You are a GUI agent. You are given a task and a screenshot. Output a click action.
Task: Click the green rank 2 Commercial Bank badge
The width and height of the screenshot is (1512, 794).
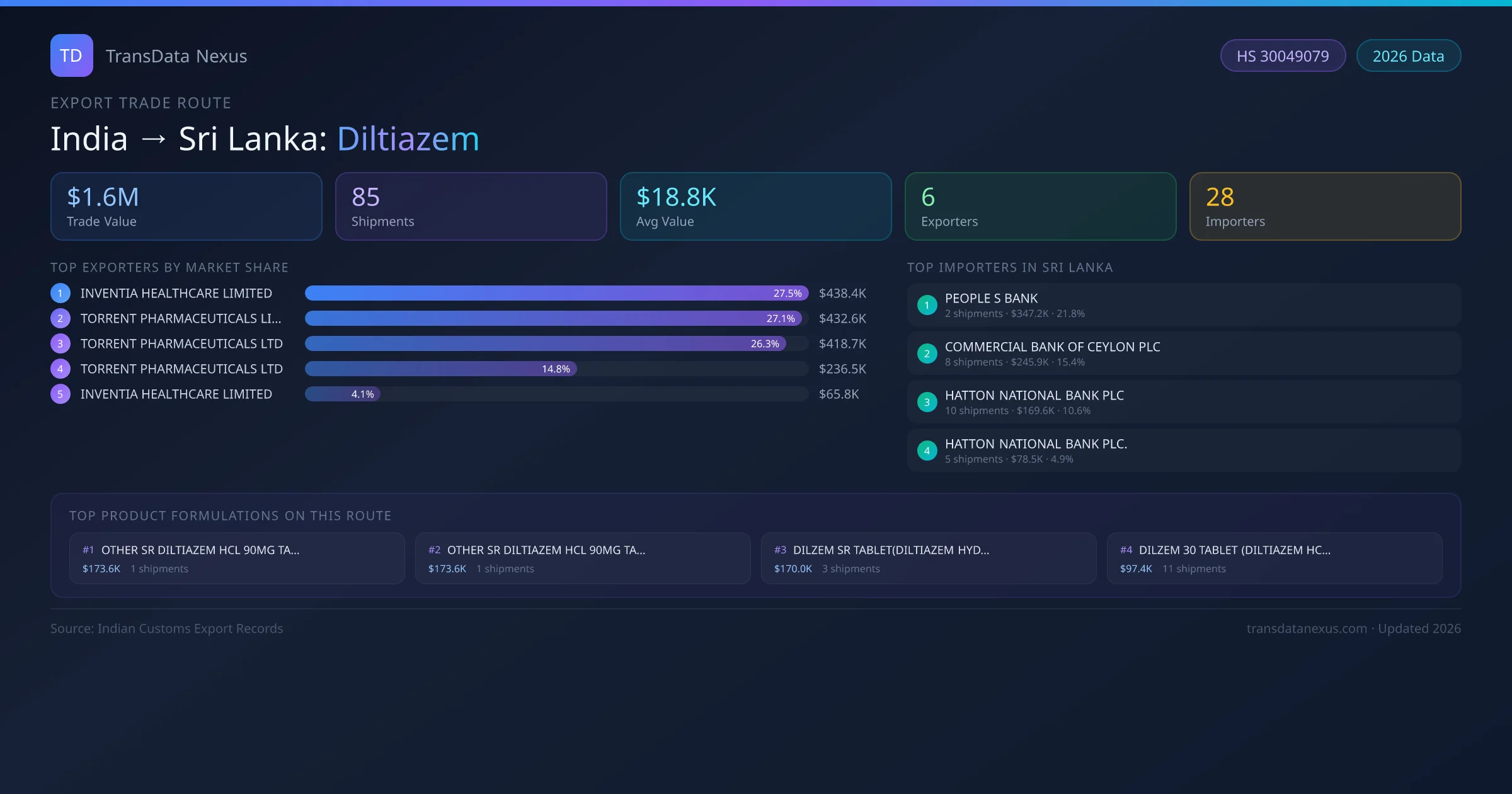pos(927,354)
